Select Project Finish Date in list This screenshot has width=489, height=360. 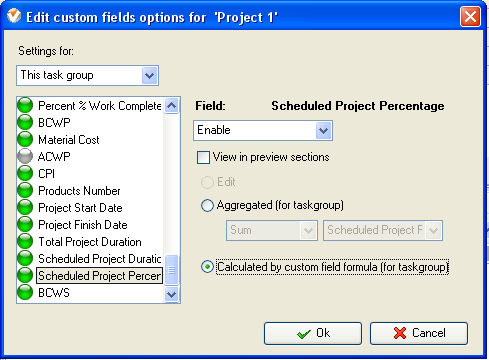click(83, 225)
